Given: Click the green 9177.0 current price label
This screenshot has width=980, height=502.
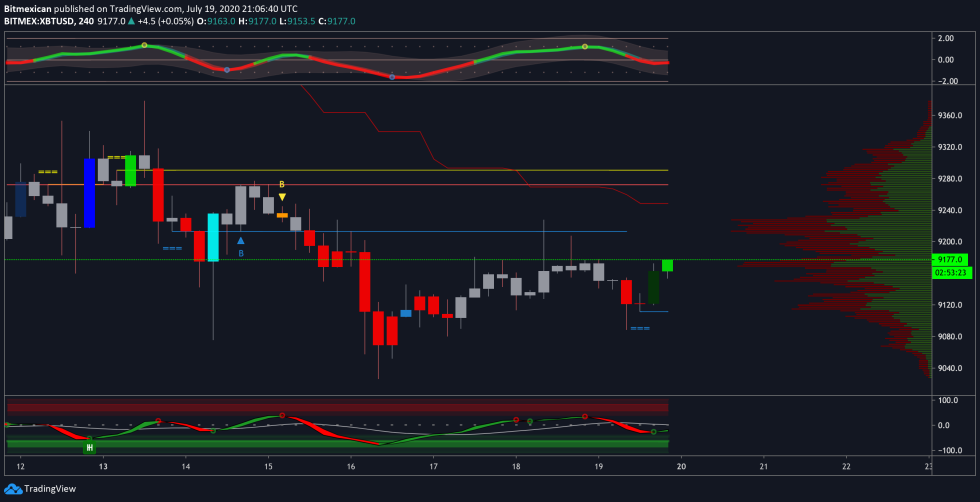Looking at the screenshot, I should pyautogui.click(x=946, y=259).
